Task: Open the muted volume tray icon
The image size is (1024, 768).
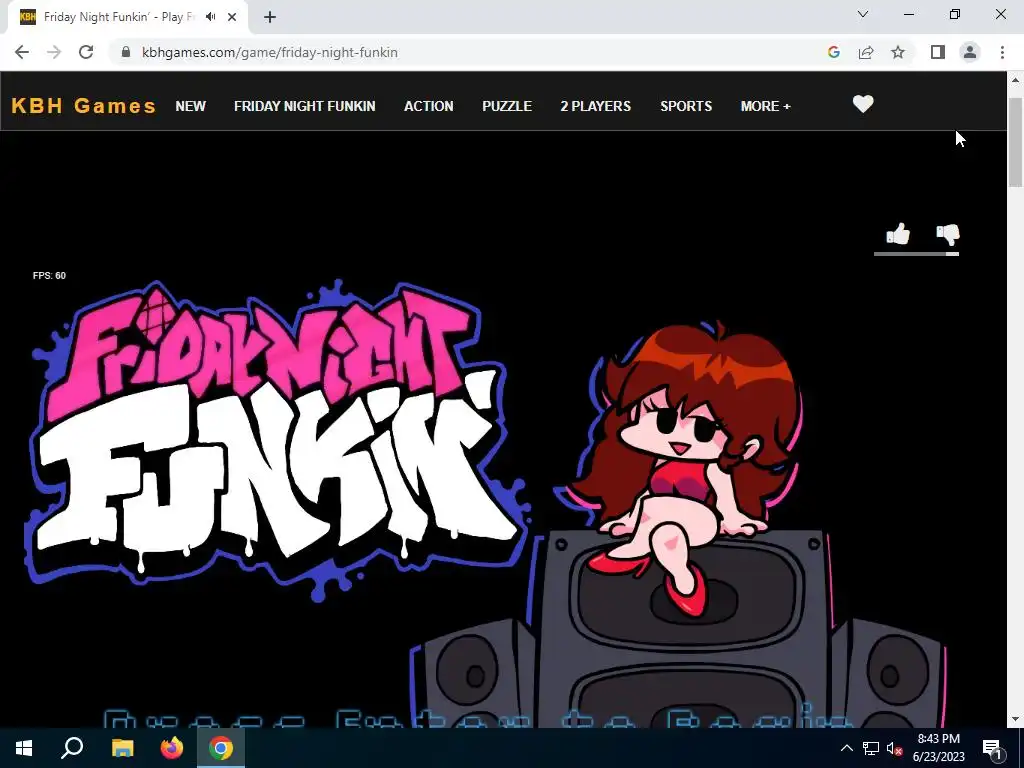Action: pos(894,749)
